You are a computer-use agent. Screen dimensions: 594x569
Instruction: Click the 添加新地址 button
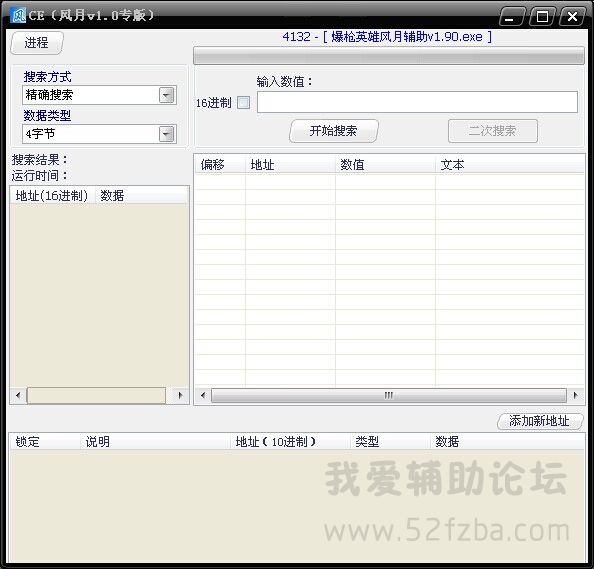(x=539, y=421)
